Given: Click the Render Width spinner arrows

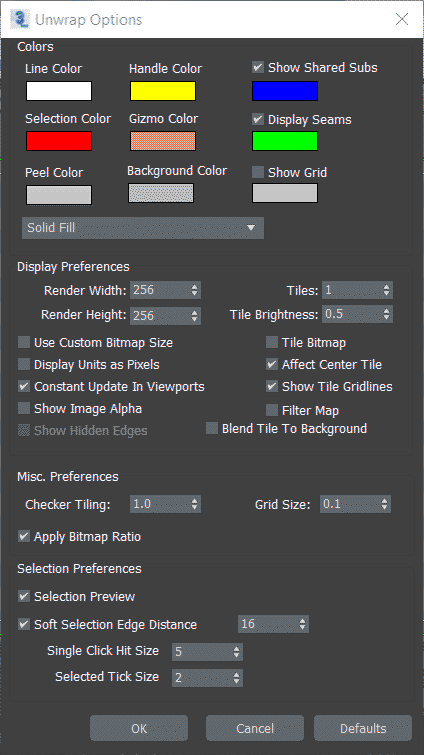Looking at the screenshot, I should click(x=194, y=290).
